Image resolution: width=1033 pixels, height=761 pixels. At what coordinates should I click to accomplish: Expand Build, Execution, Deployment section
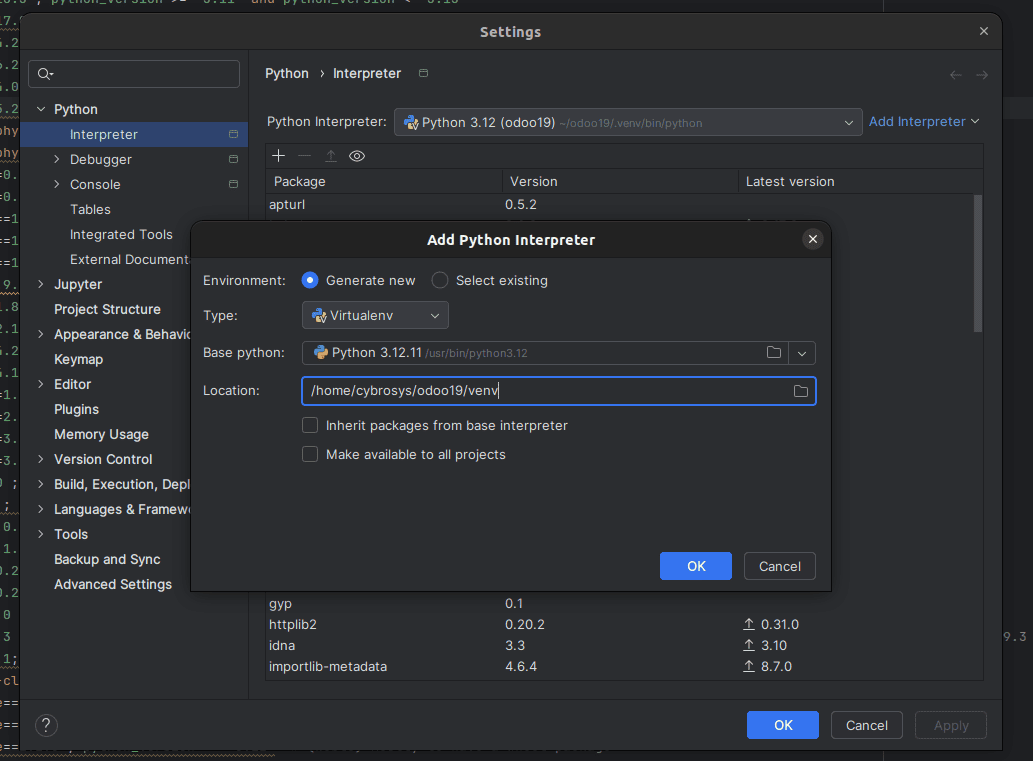click(x=41, y=484)
